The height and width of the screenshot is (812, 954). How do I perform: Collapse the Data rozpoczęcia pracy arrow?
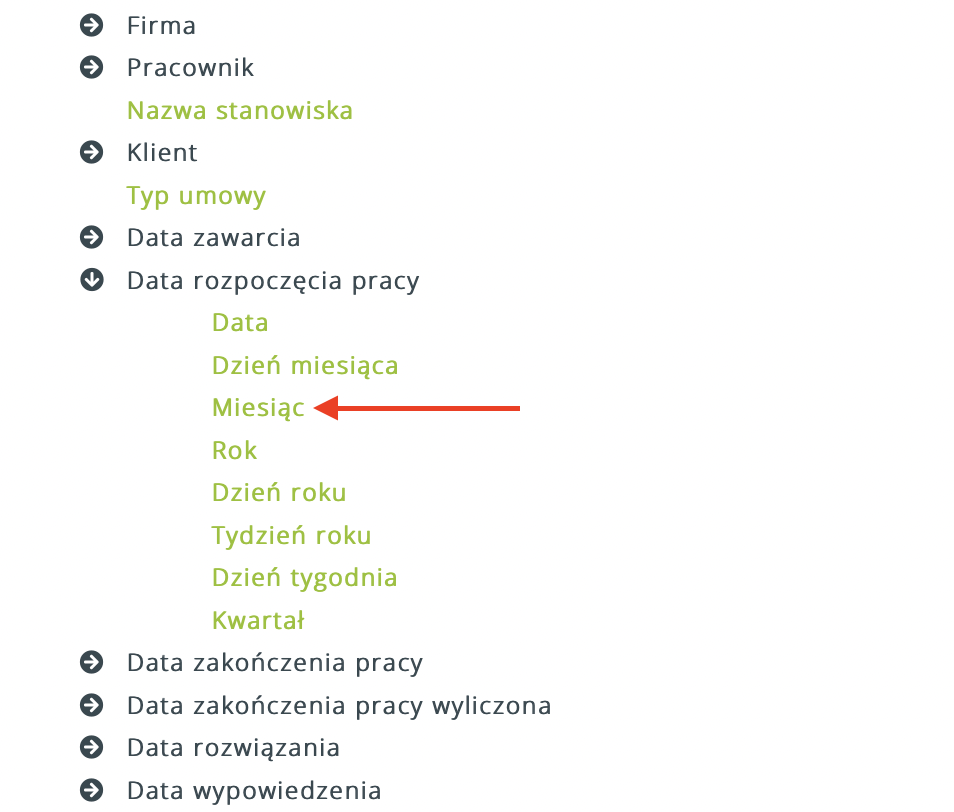click(91, 281)
